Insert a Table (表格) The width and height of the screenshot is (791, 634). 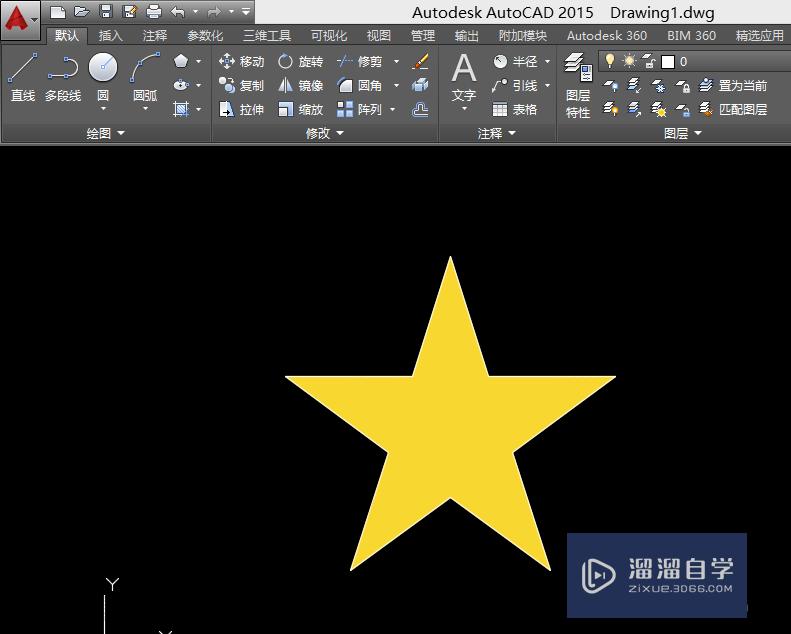coord(515,109)
